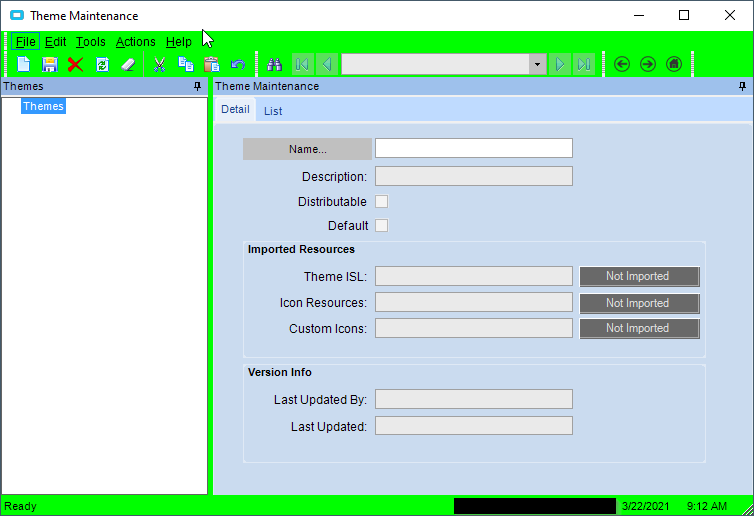Close the Theme Maintenance window
Image resolution: width=754 pixels, height=516 pixels.
[729, 15]
